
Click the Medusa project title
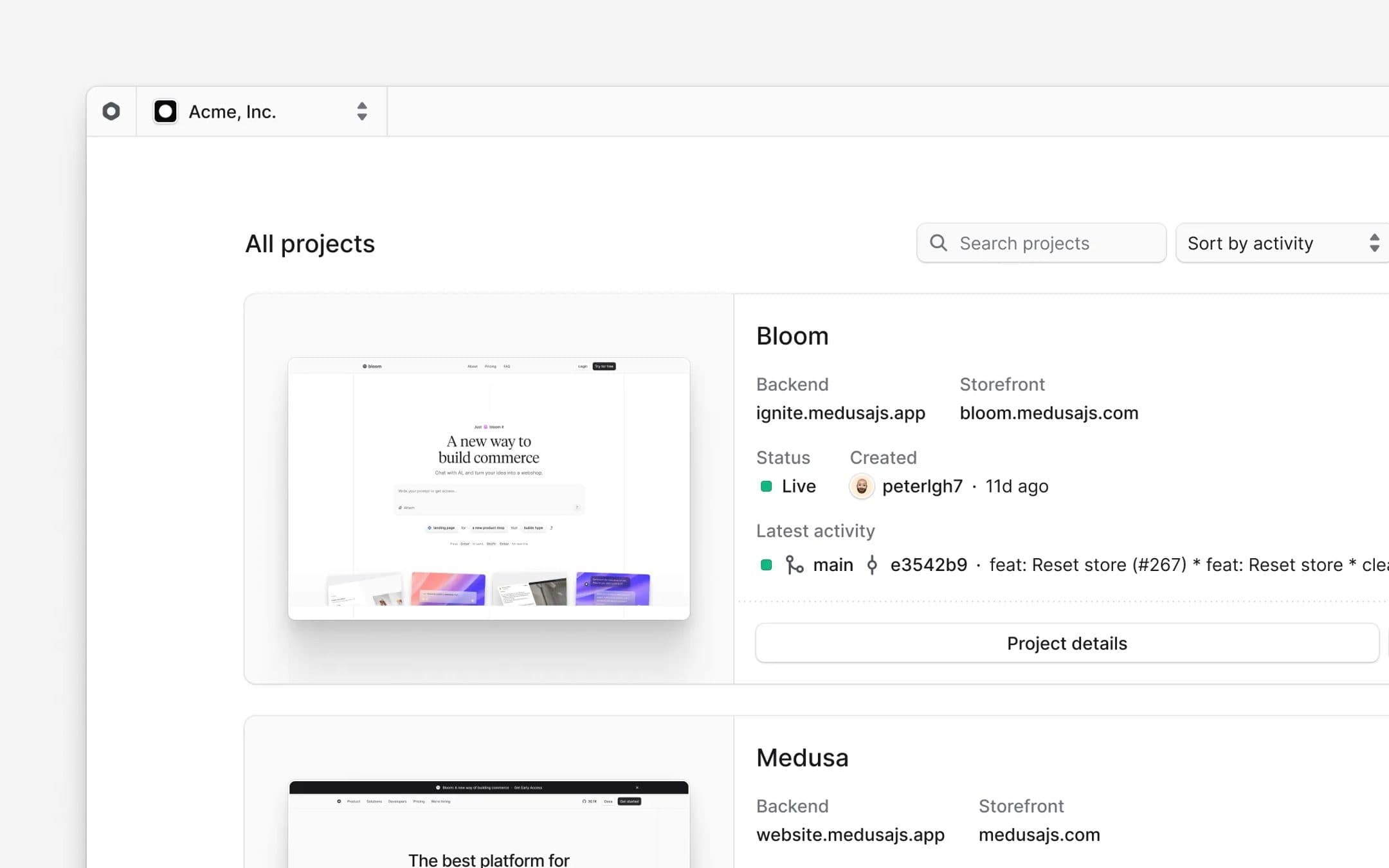802,757
